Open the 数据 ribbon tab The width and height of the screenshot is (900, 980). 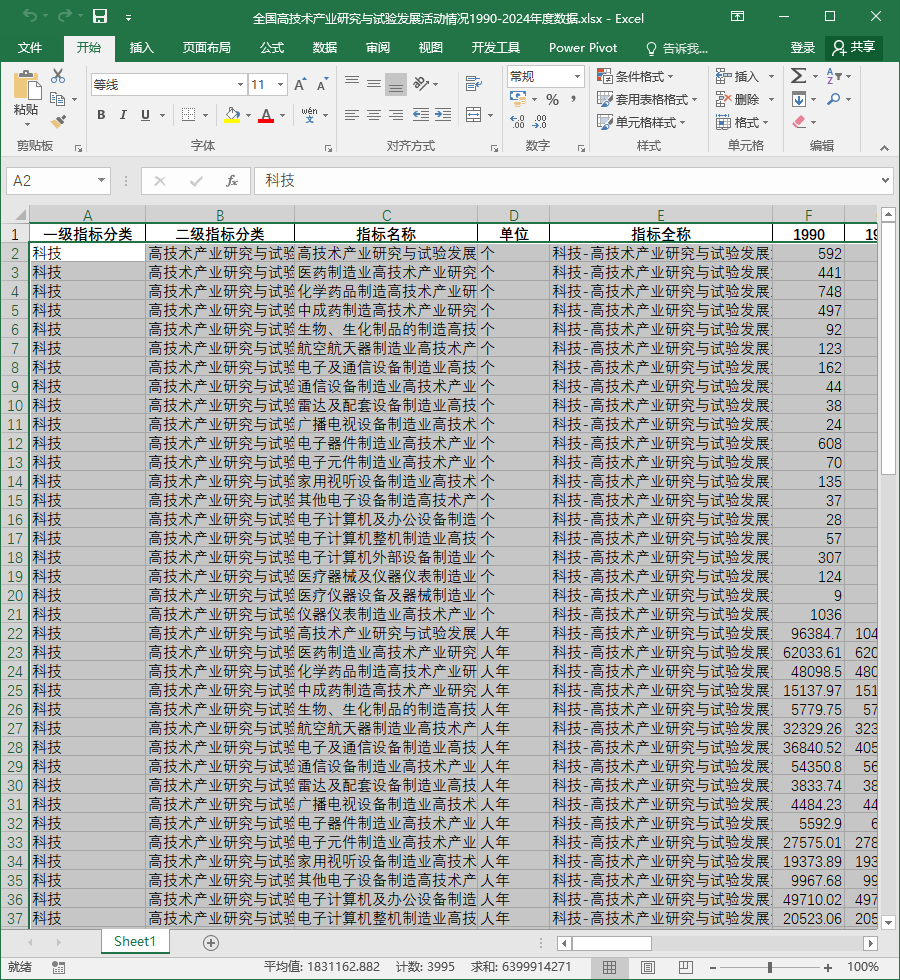coord(325,48)
